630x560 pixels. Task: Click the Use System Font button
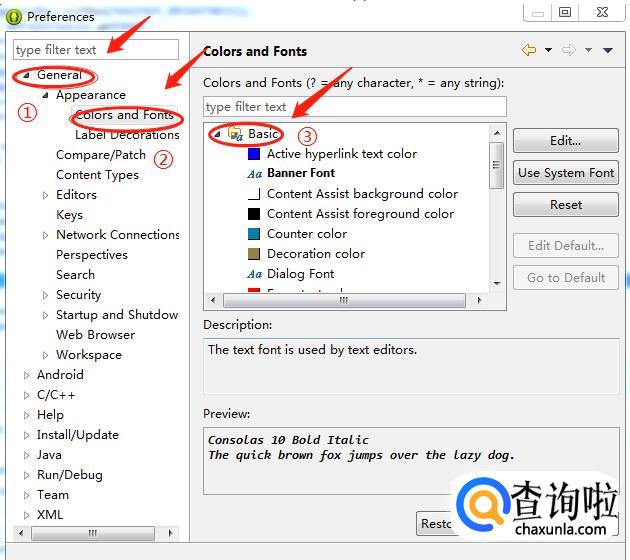pyautogui.click(x=565, y=172)
